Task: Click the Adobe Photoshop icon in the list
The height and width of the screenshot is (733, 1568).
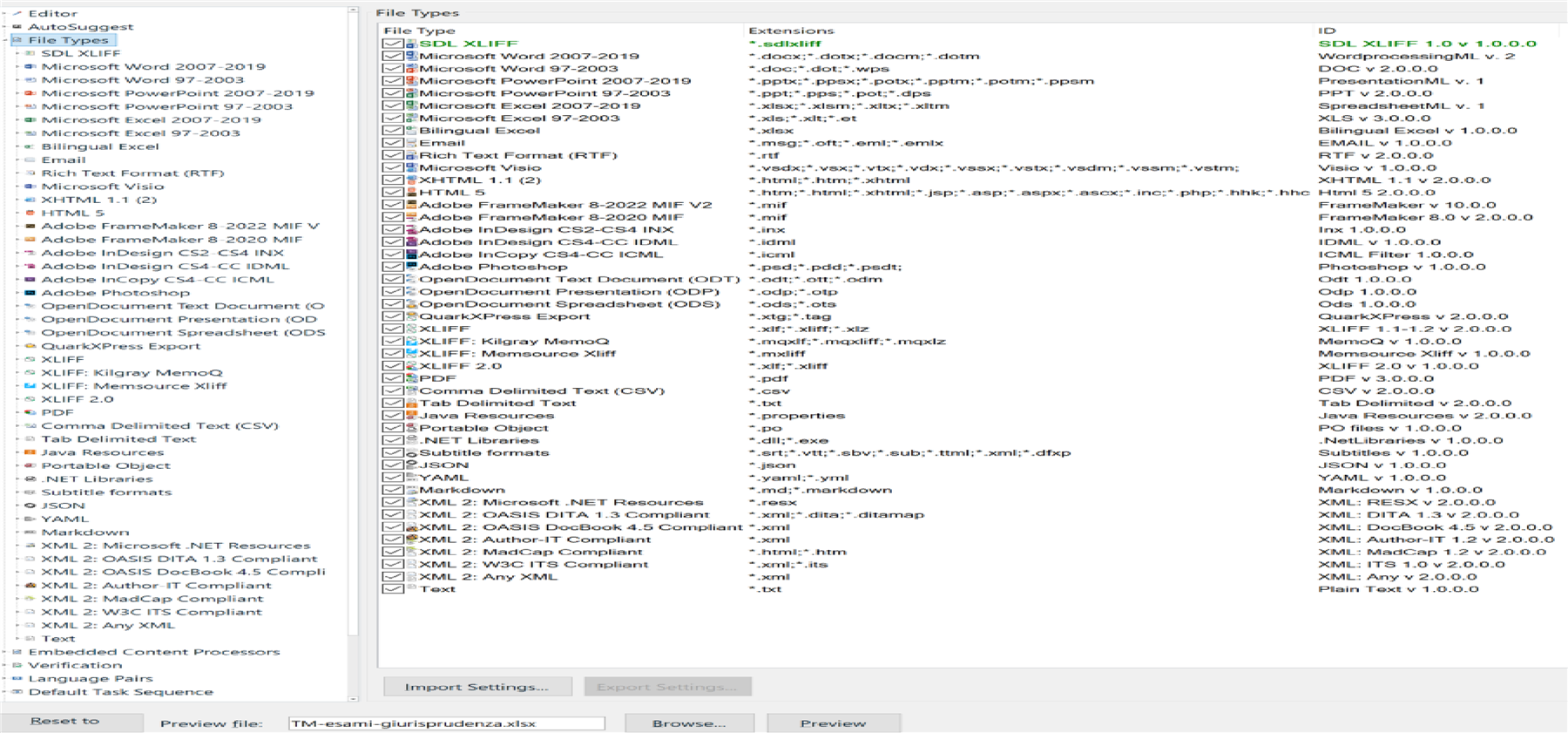Action: pyautogui.click(x=411, y=267)
